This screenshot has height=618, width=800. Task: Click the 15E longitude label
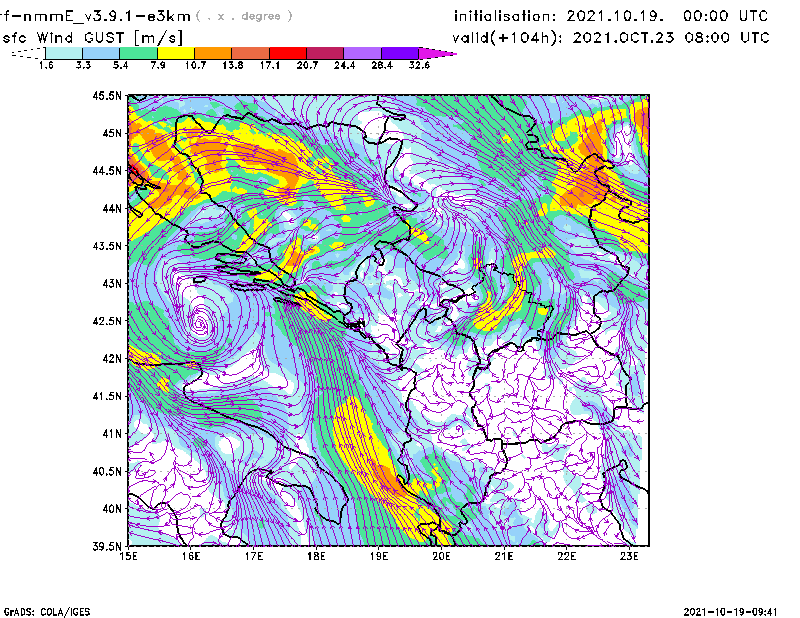click(128, 556)
